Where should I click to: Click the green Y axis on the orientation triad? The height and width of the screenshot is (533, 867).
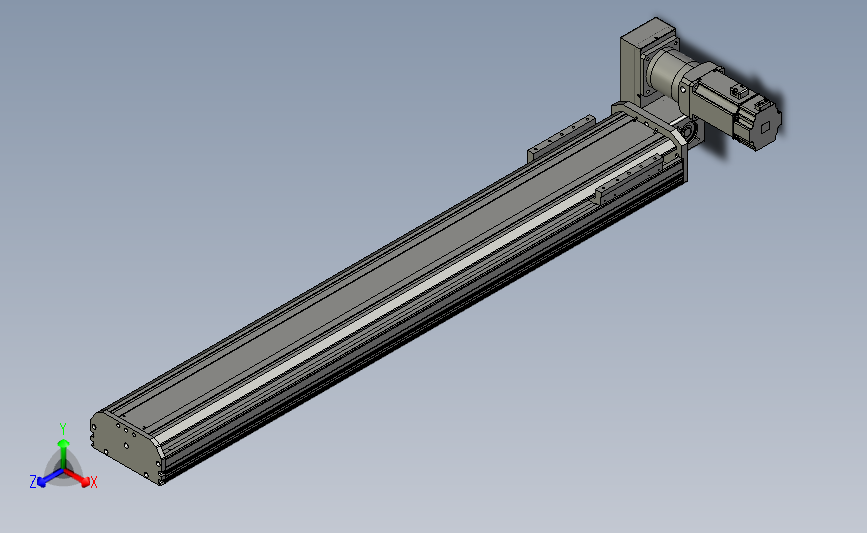pos(64,455)
